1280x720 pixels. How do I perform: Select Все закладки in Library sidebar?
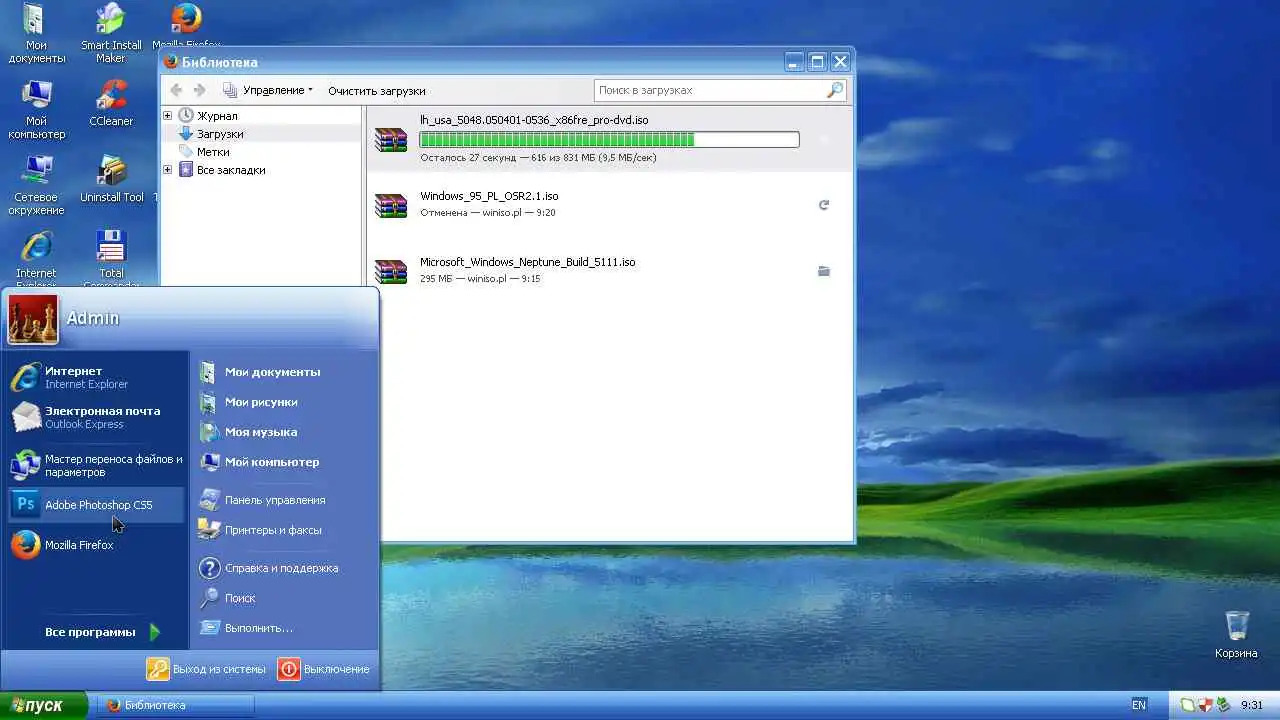[231, 170]
